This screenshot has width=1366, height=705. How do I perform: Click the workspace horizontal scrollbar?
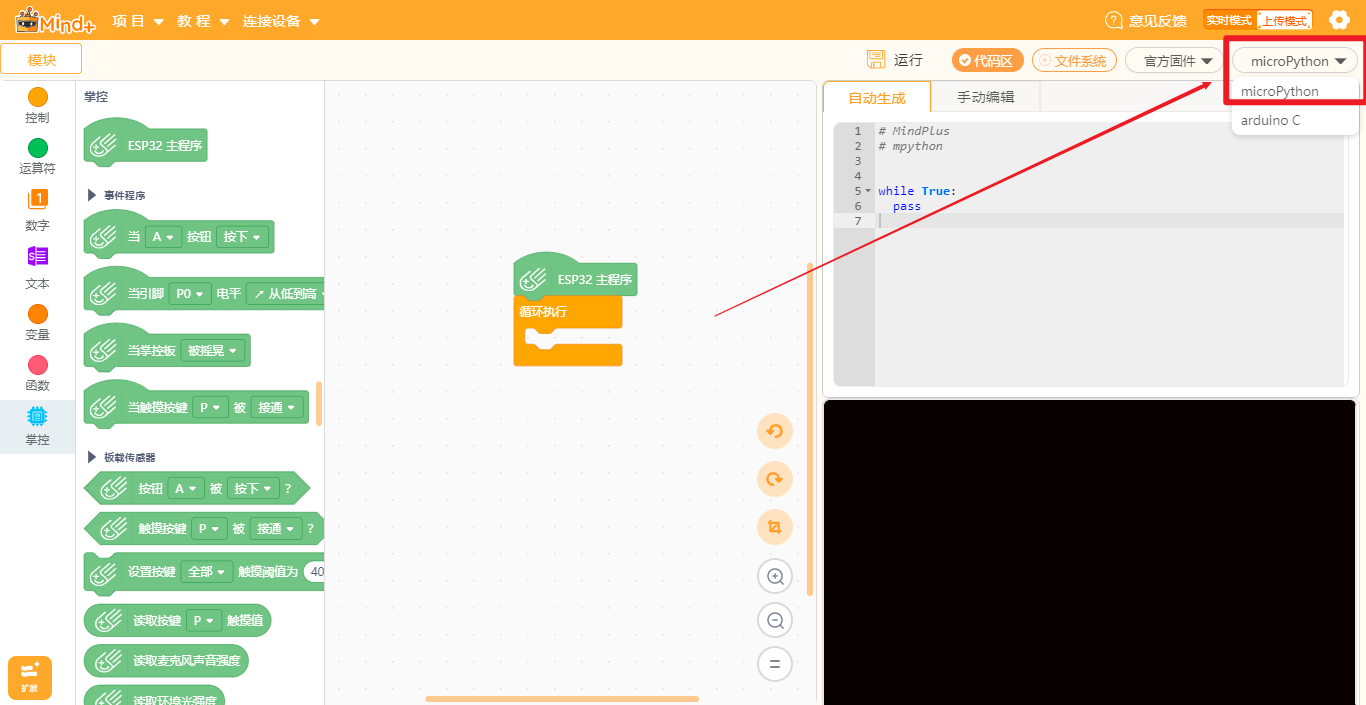(562, 699)
